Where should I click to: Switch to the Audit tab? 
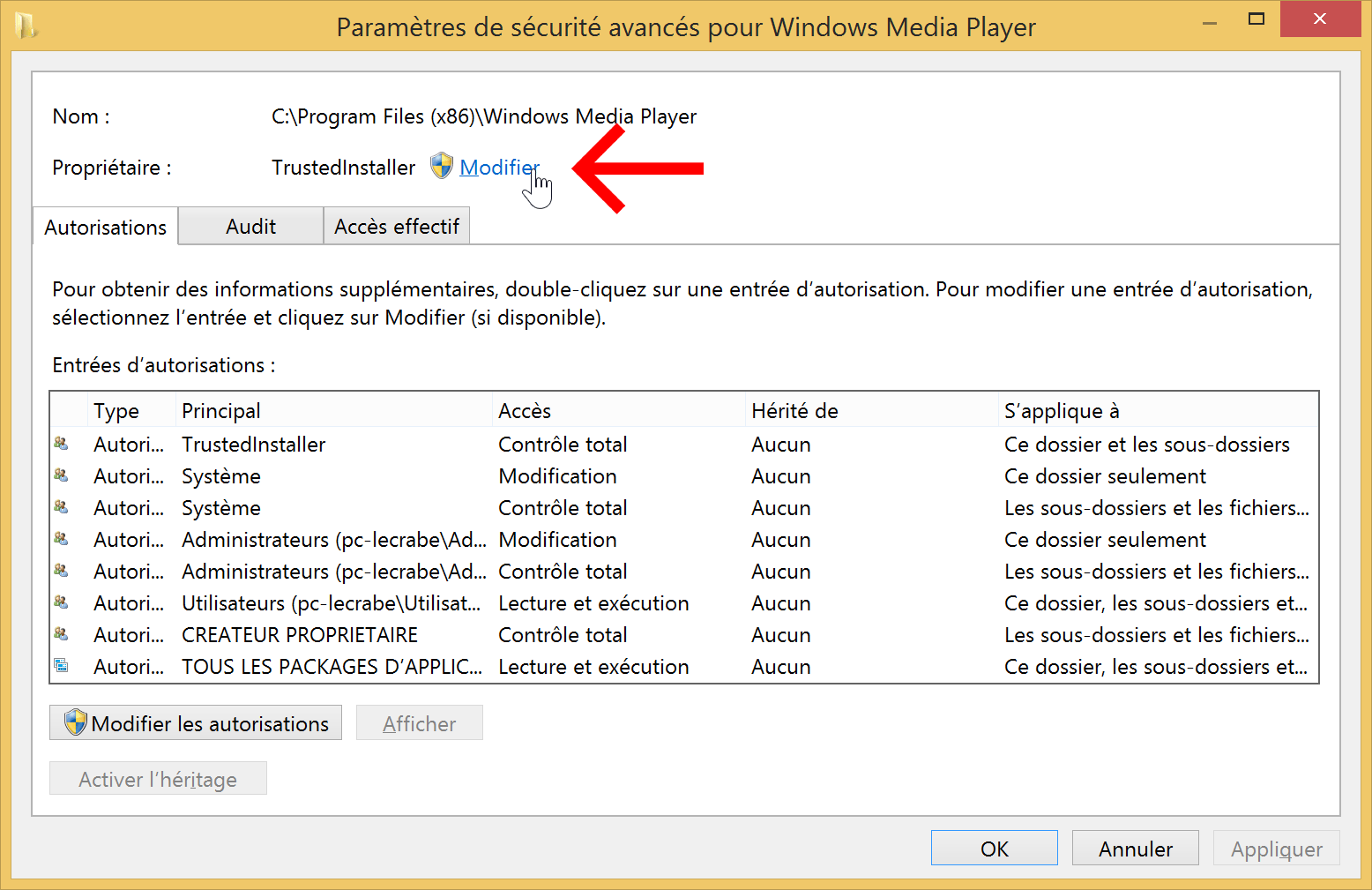[250, 227]
